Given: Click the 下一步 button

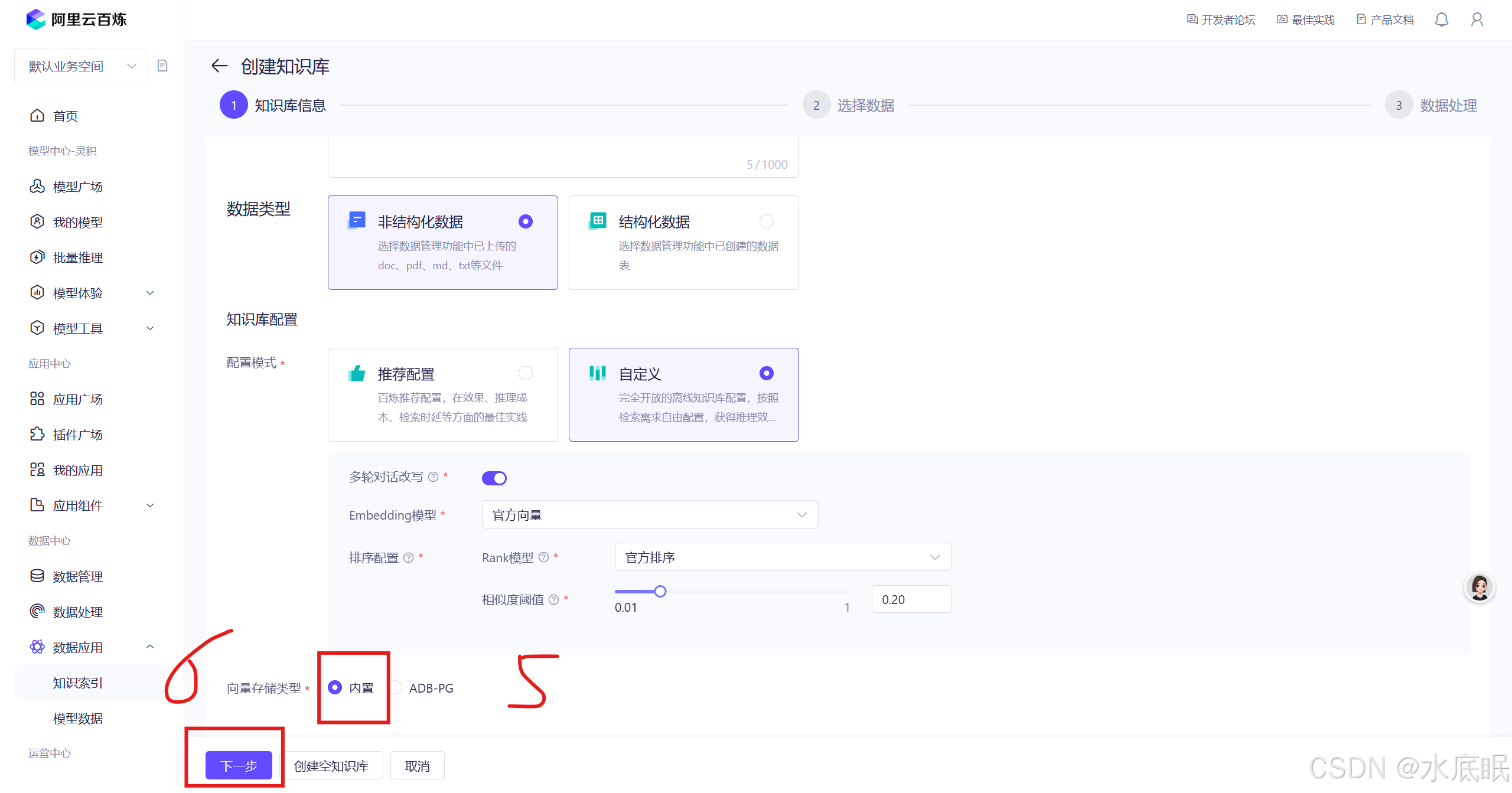Looking at the screenshot, I should click(239, 766).
